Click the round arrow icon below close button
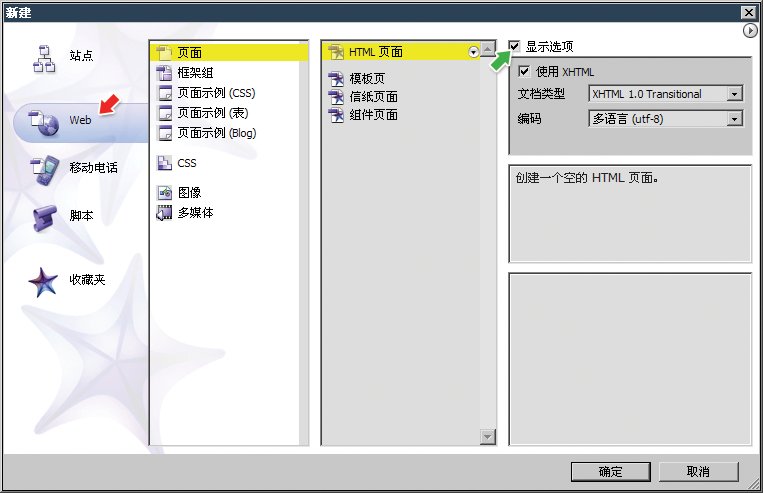This screenshot has height=493, width=763. [x=750, y=31]
